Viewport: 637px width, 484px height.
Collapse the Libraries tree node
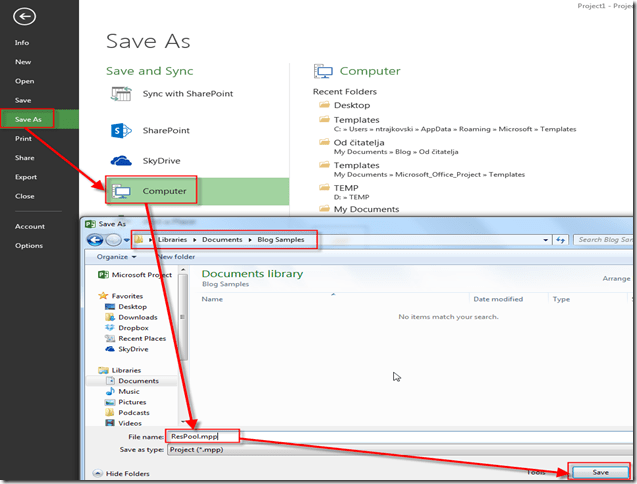(x=93, y=370)
